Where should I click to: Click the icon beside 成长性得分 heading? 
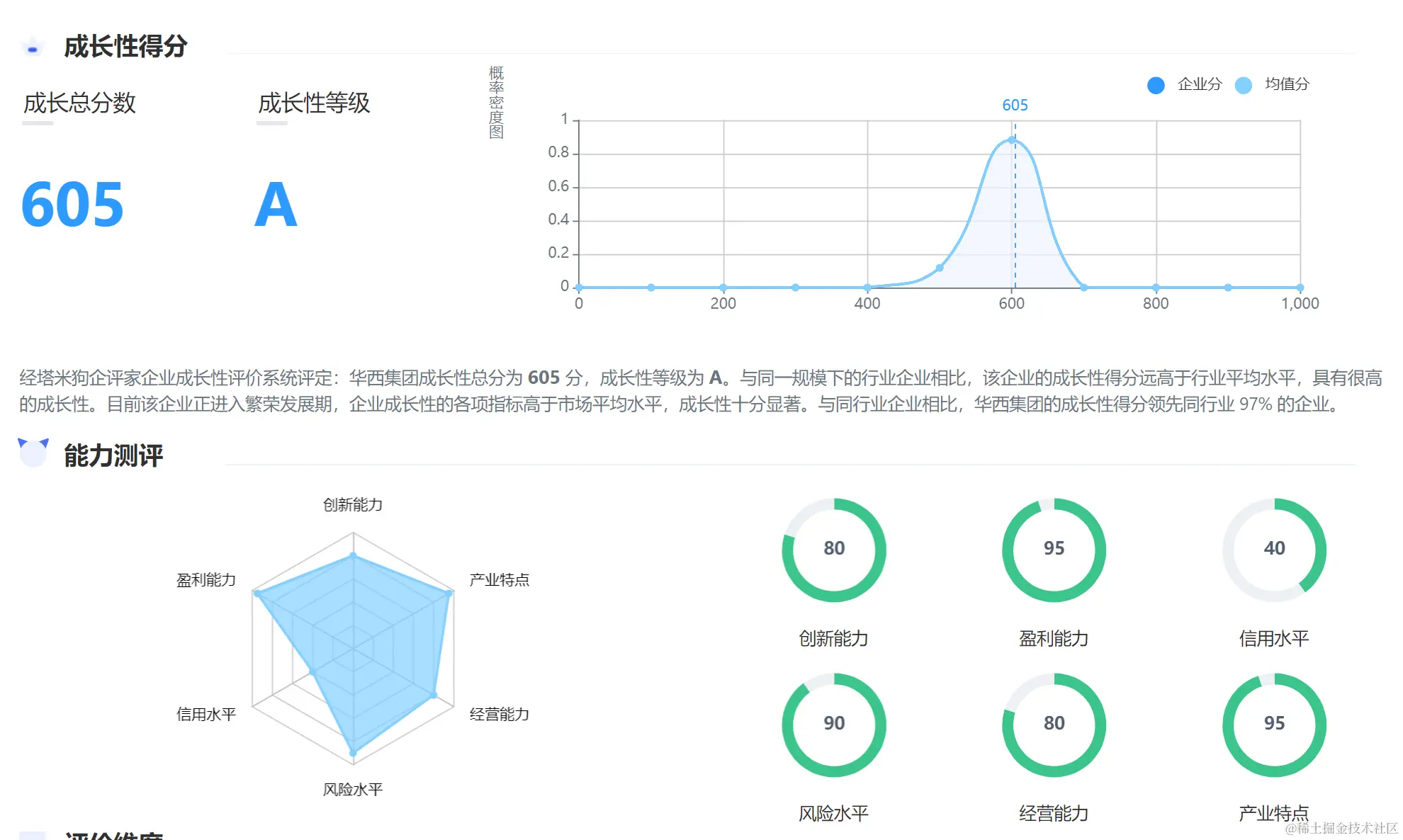coord(32,47)
